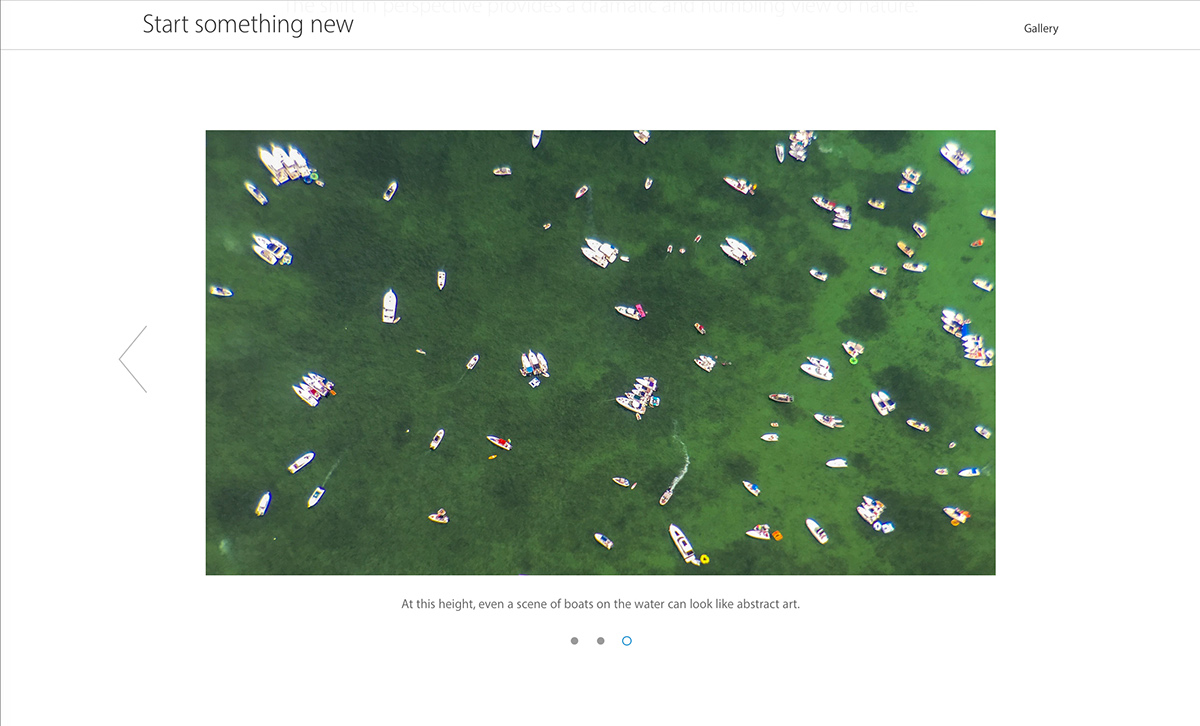Click the 'Start something new' header title
Image resolution: width=1200 pixels, height=726 pixels.
[248, 24]
